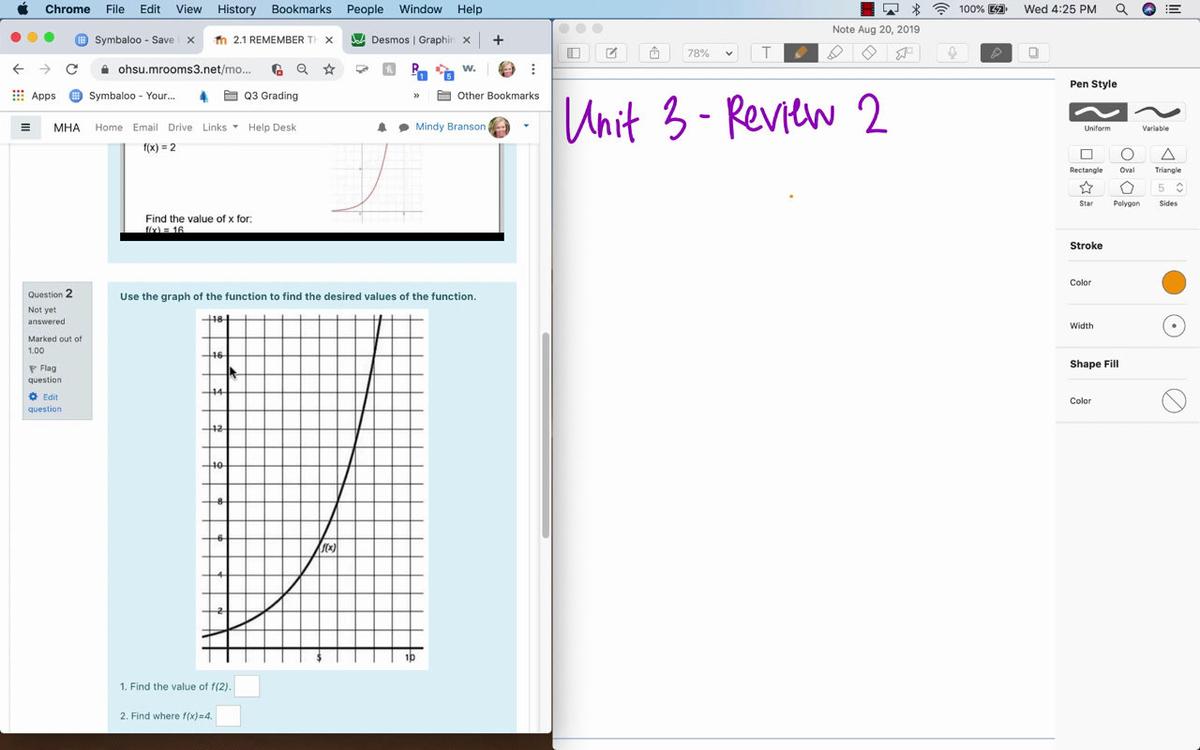Viewport: 1200px width, 750px height.
Task: Open the Help Desk link
Action: (272, 127)
